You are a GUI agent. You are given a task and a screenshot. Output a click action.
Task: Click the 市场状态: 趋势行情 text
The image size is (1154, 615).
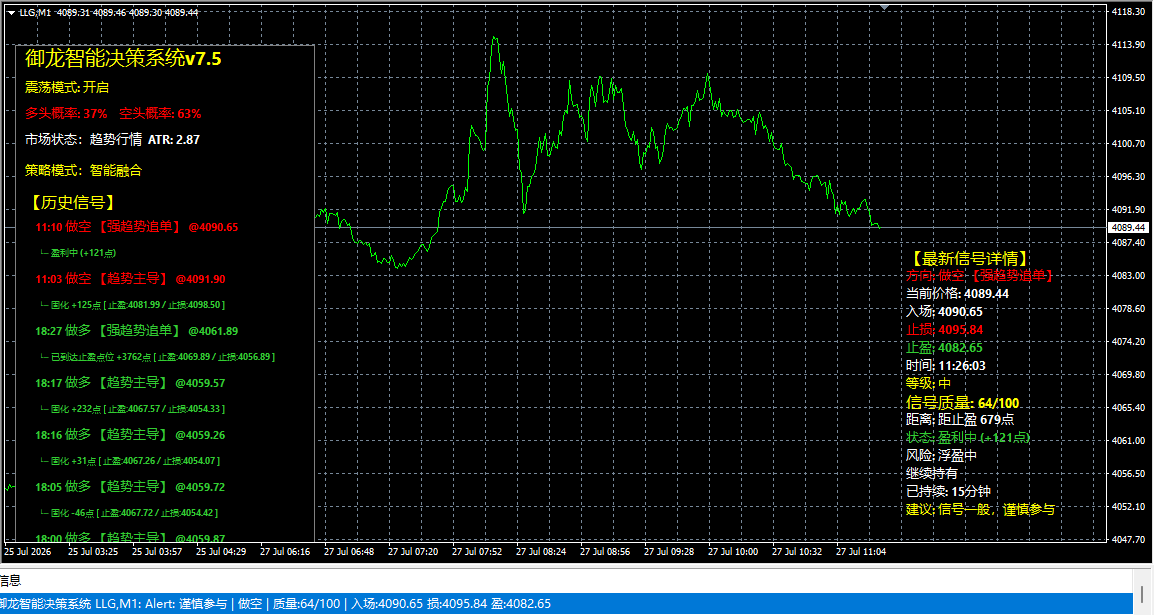point(83,140)
